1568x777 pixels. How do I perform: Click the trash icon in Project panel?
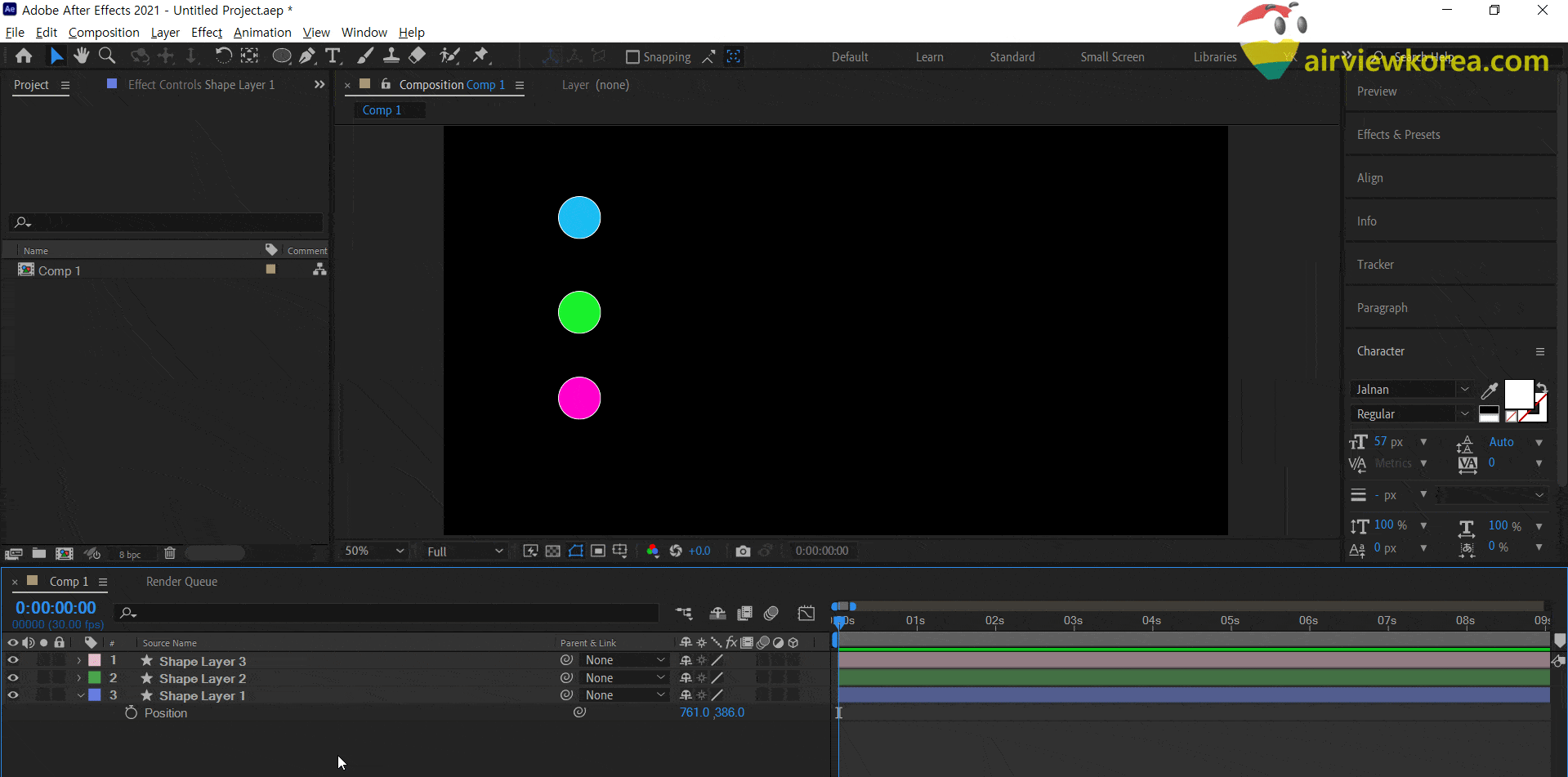coord(170,553)
